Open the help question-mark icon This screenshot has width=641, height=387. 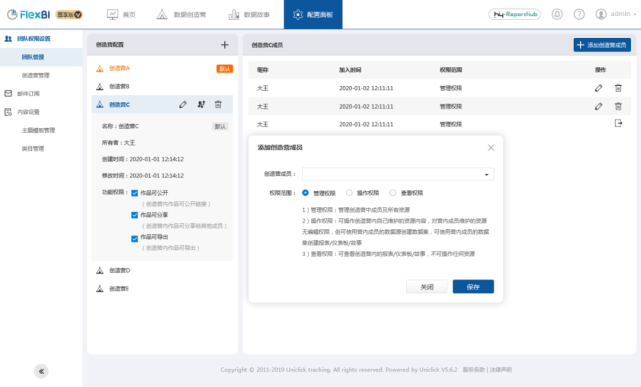tap(579, 14)
